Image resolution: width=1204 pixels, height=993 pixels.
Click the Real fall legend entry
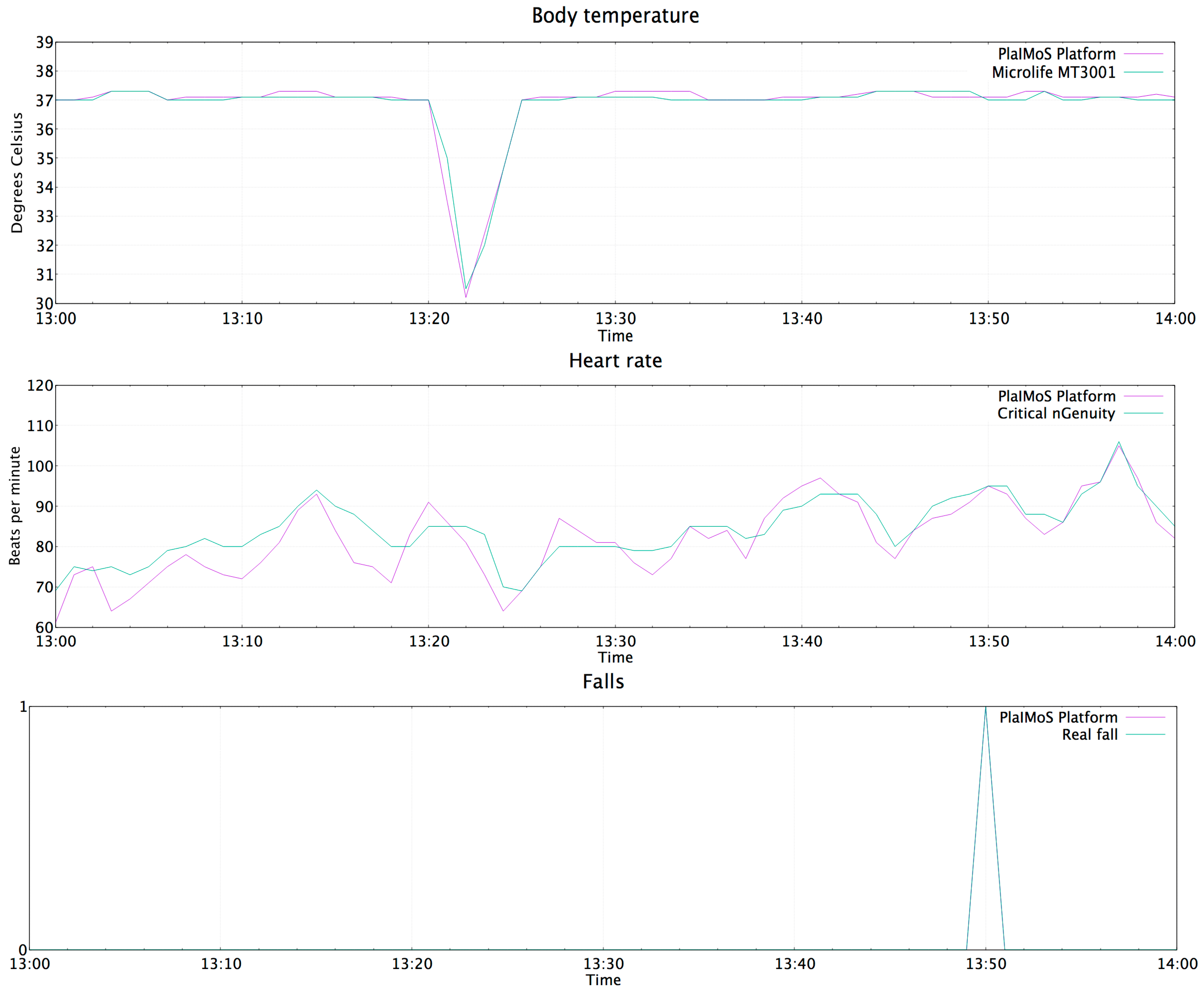(x=1089, y=735)
